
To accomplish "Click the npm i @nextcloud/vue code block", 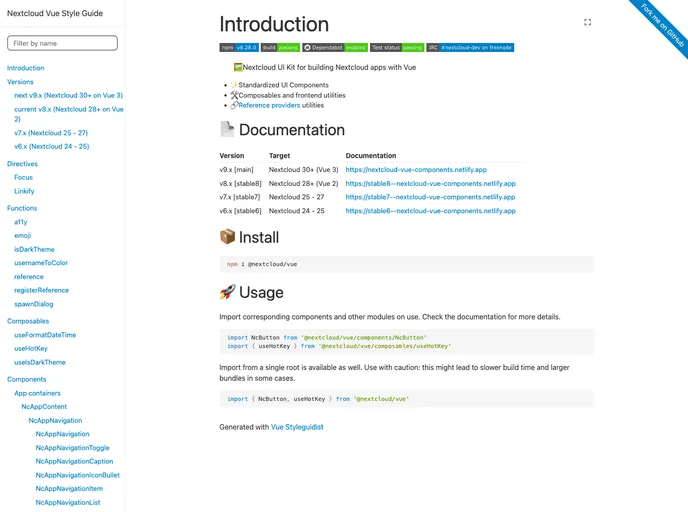I will tap(407, 264).
